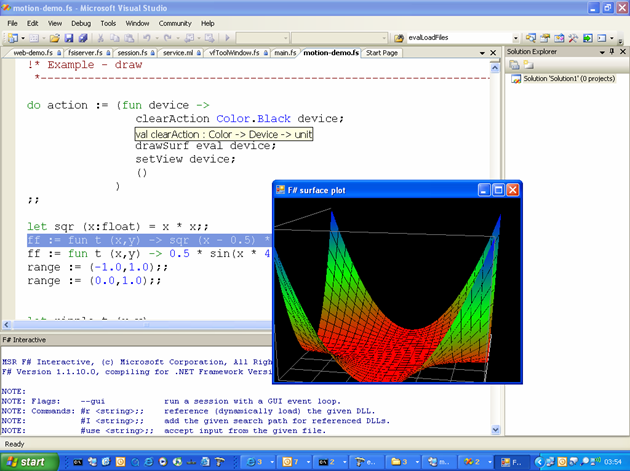The width and height of the screenshot is (630, 471).
Task: Click the Copy toolbar icon
Action: [x=115, y=38]
